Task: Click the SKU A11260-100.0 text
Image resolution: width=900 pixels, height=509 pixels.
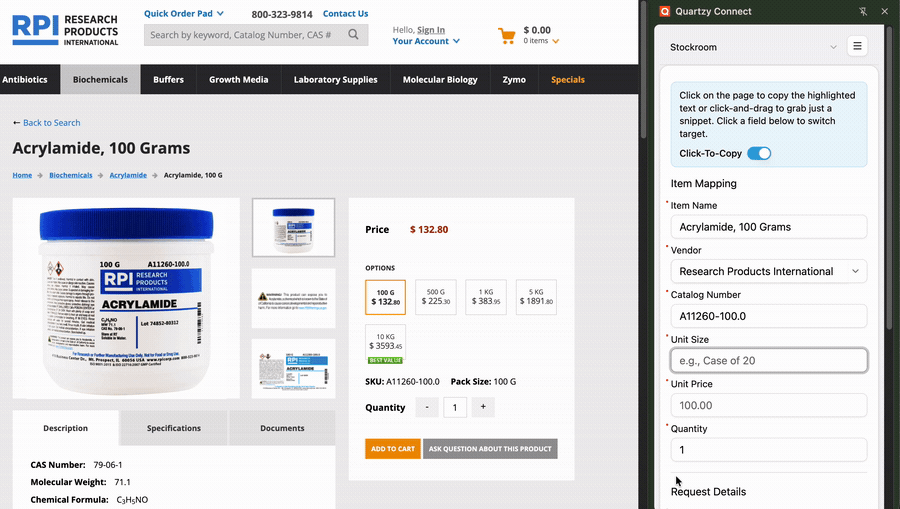Action: coord(402,382)
